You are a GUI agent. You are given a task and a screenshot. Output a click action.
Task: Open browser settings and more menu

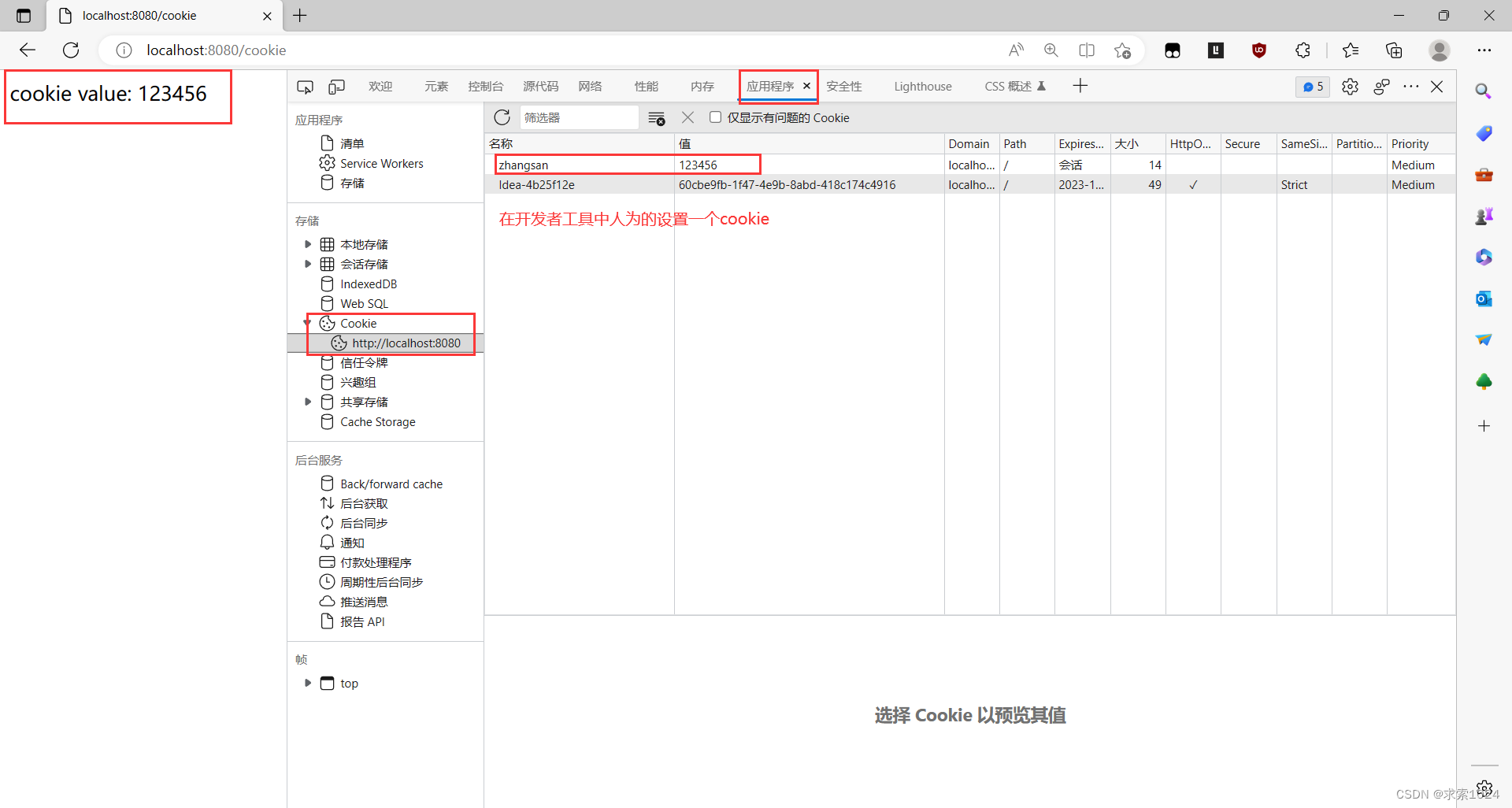[1484, 50]
